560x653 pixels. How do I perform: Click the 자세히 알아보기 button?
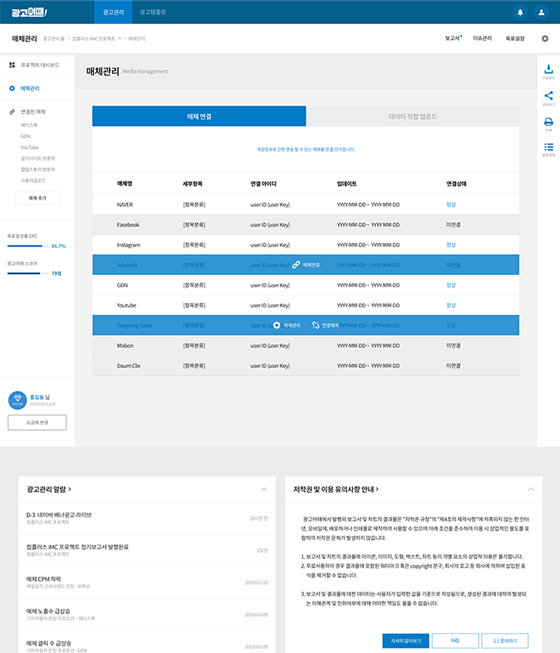point(406,641)
